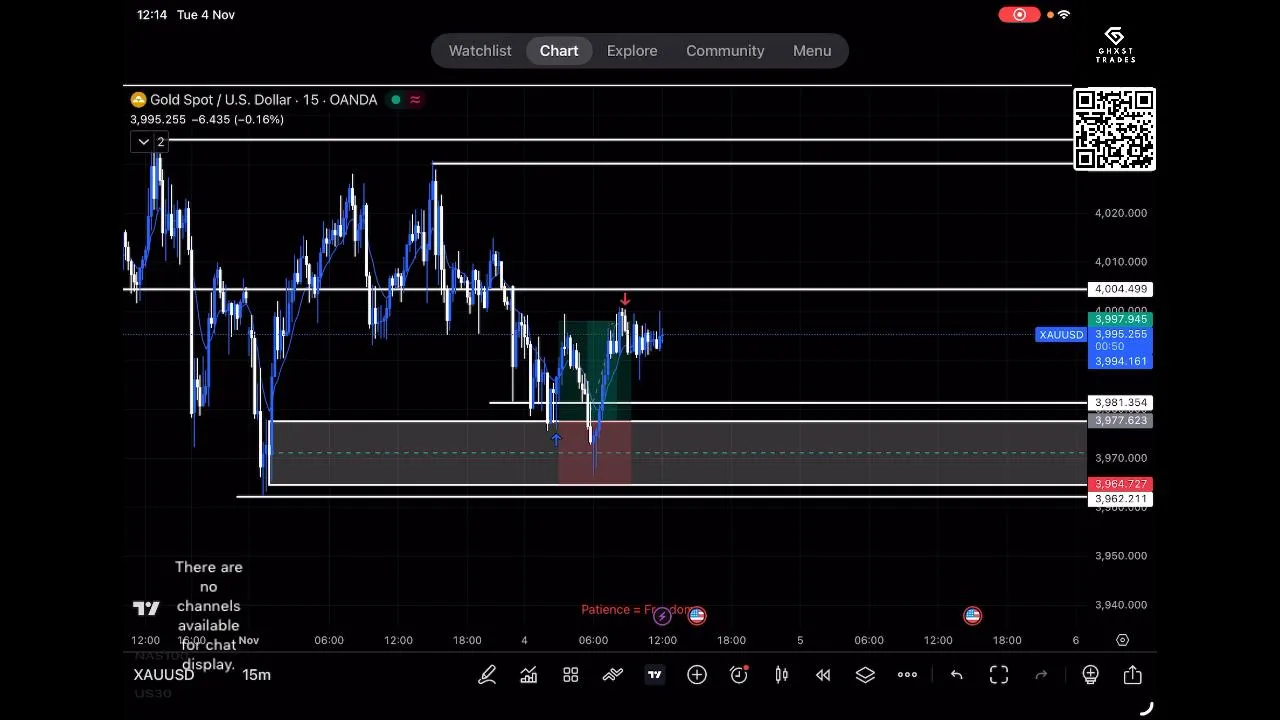The image size is (1280, 720).
Task: Select the Chart tab
Action: pos(559,51)
